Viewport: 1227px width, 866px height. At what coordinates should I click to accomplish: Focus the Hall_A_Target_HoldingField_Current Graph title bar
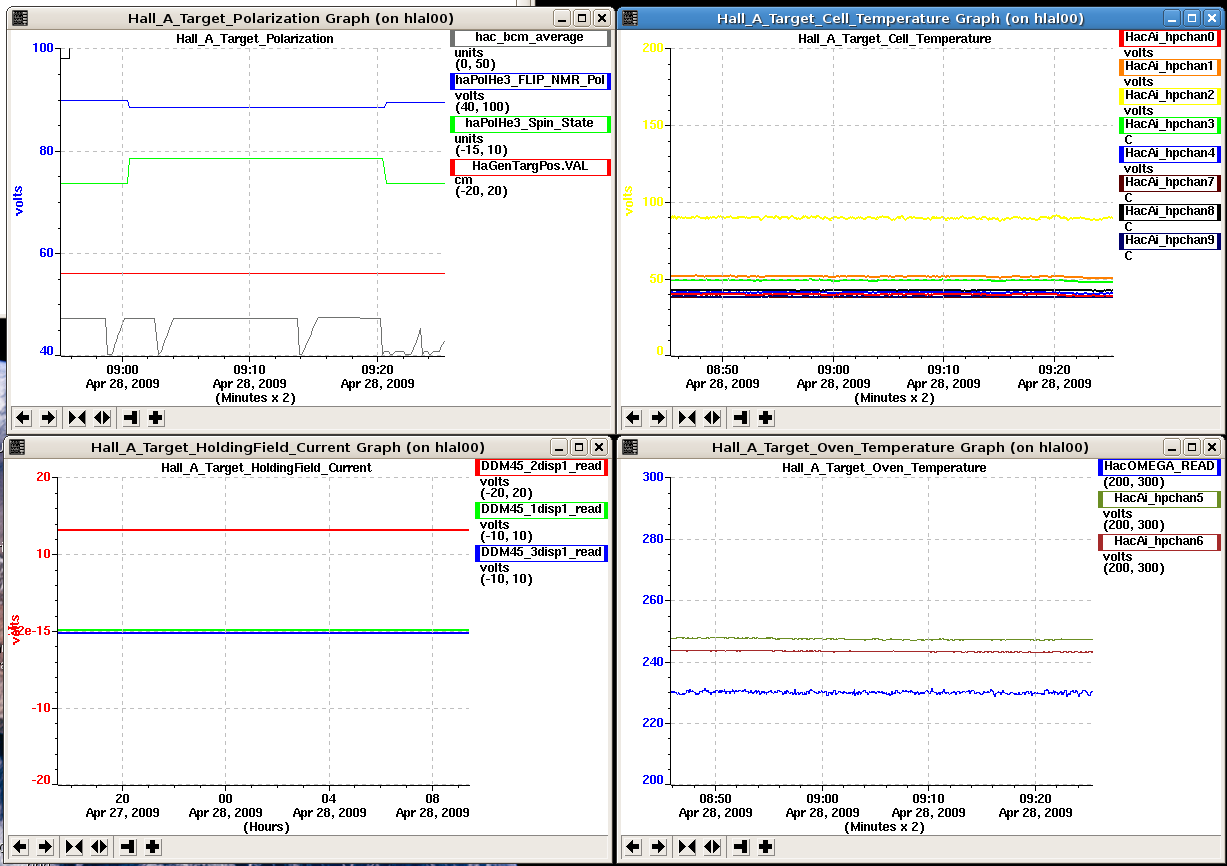tap(288, 447)
